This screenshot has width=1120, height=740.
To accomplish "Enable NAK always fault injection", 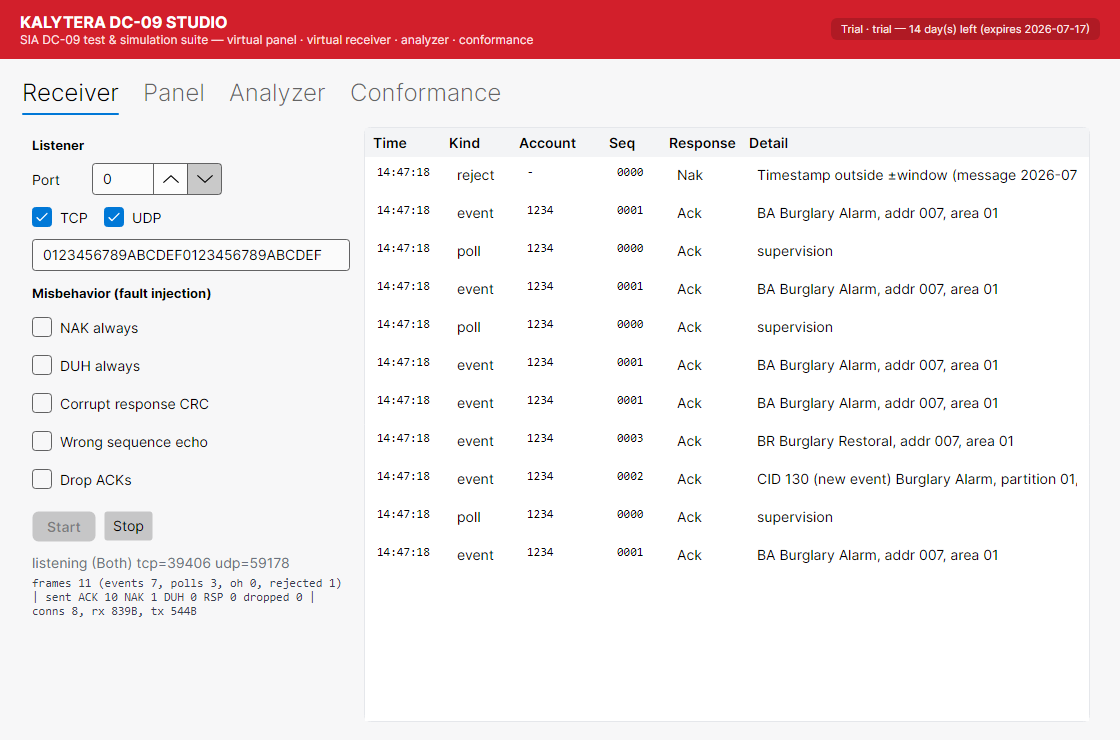I will tap(42, 327).
